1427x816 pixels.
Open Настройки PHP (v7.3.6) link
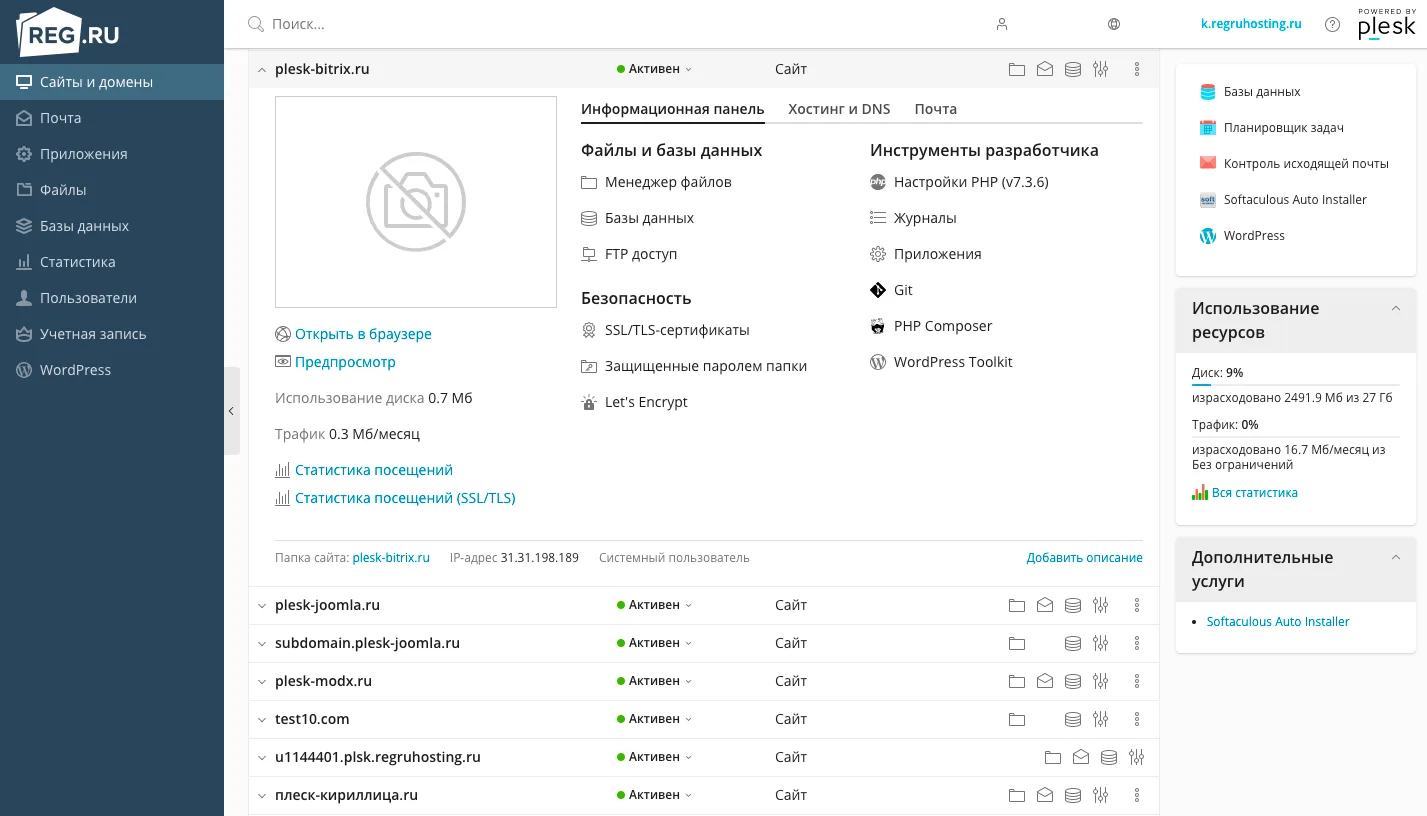(x=971, y=182)
